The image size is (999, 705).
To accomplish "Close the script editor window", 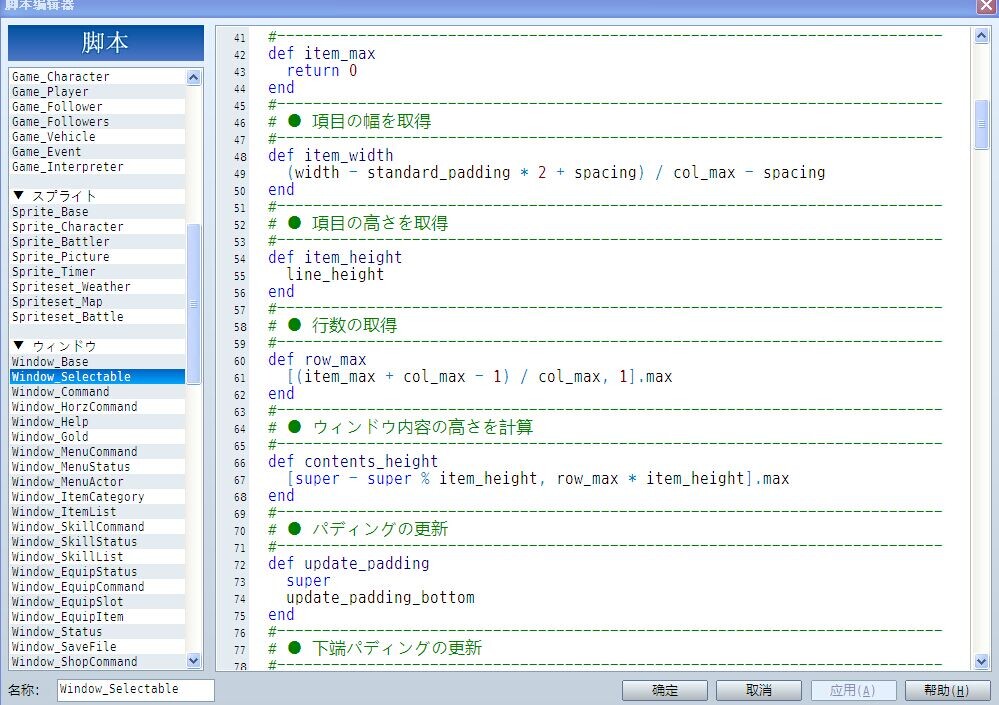I will pyautogui.click(x=986, y=6).
